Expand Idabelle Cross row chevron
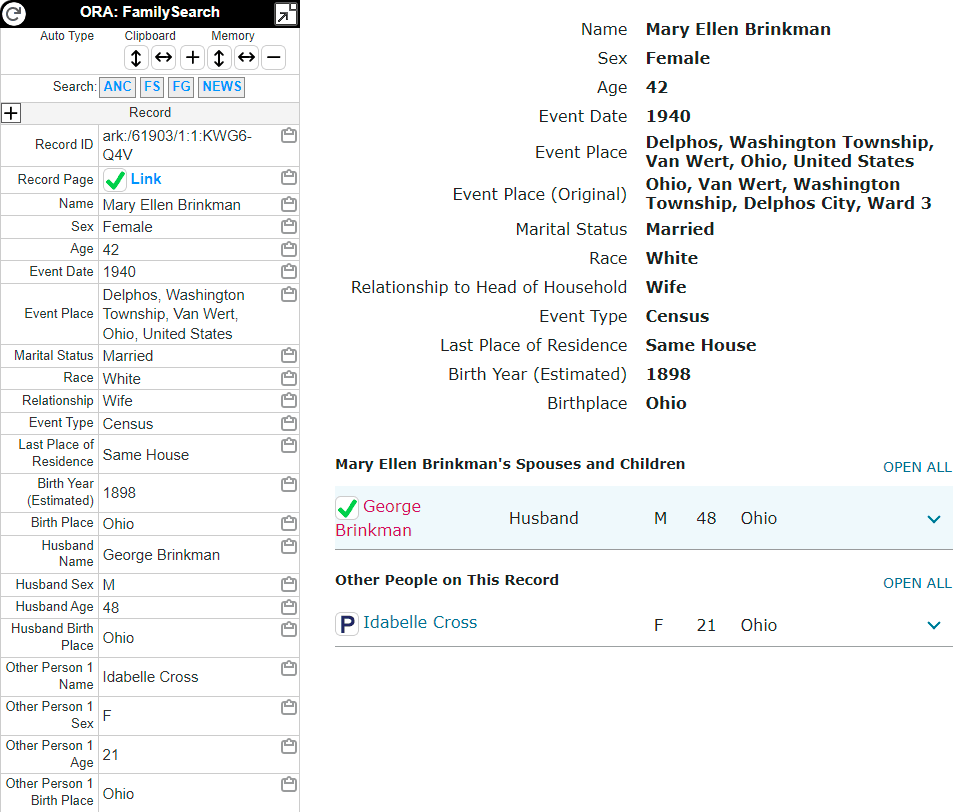 point(934,625)
